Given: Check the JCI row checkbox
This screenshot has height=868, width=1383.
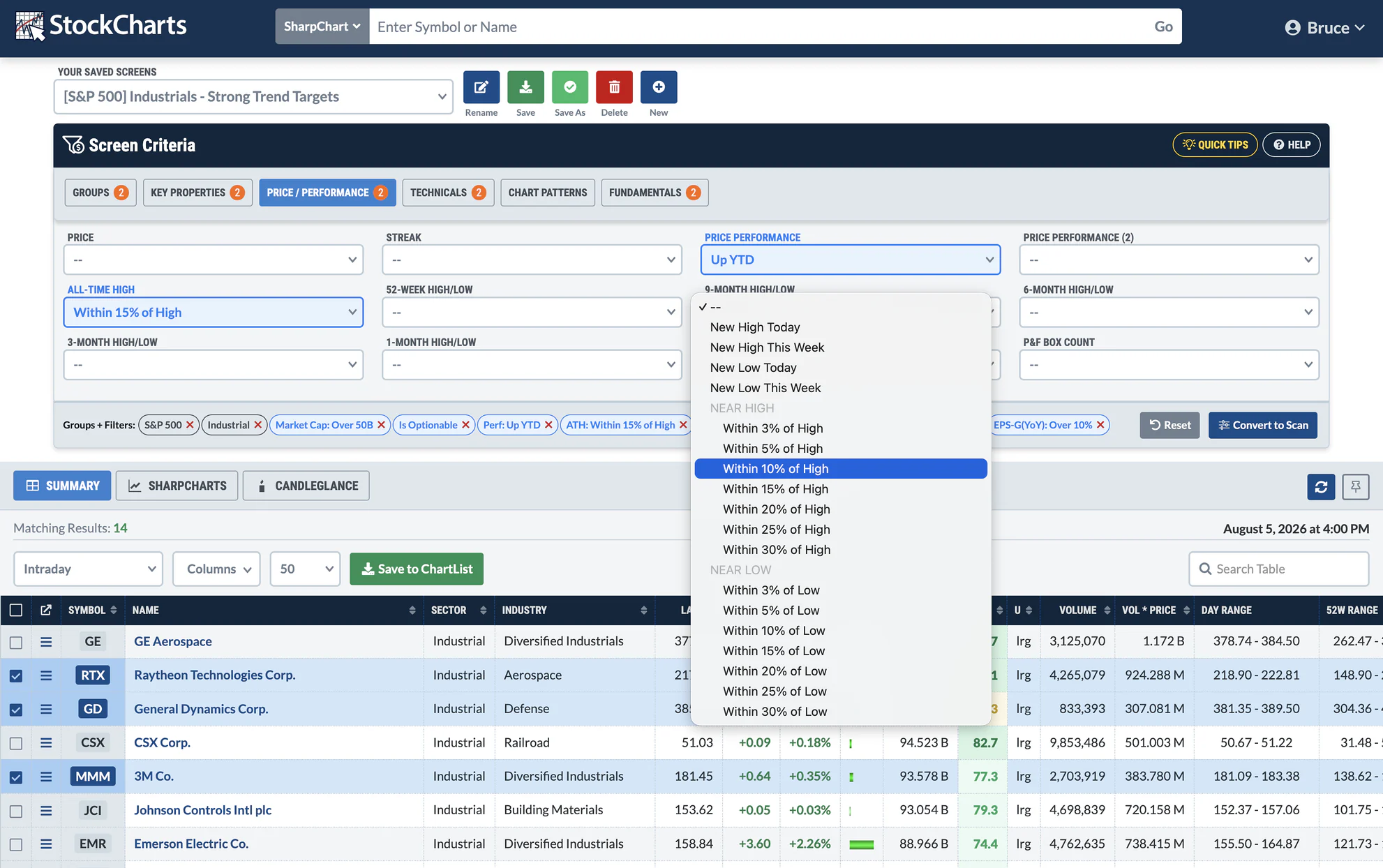Looking at the screenshot, I should (x=16, y=811).
